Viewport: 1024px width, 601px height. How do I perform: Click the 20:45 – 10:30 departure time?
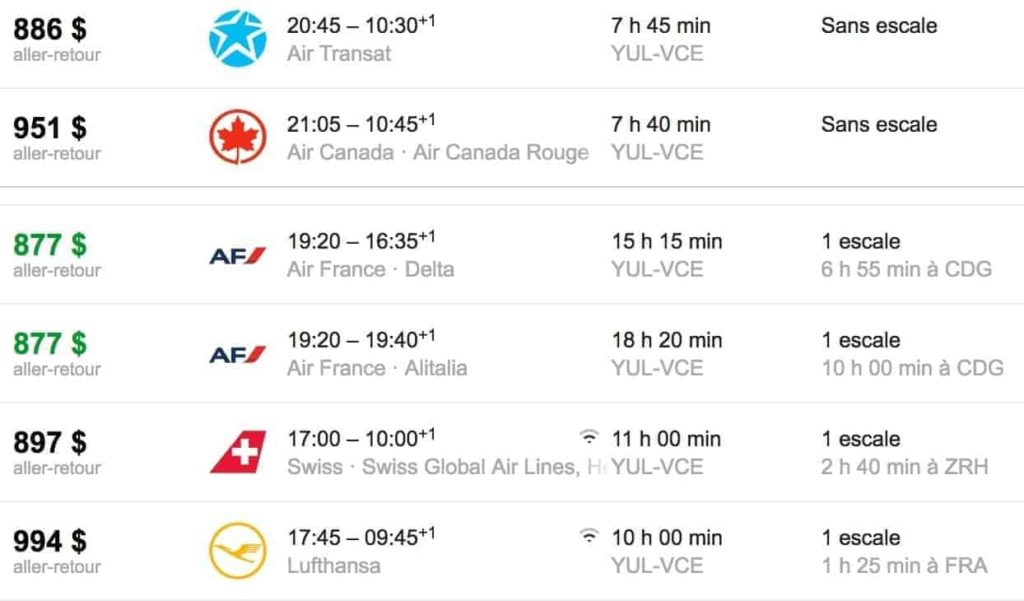click(363, 24)
